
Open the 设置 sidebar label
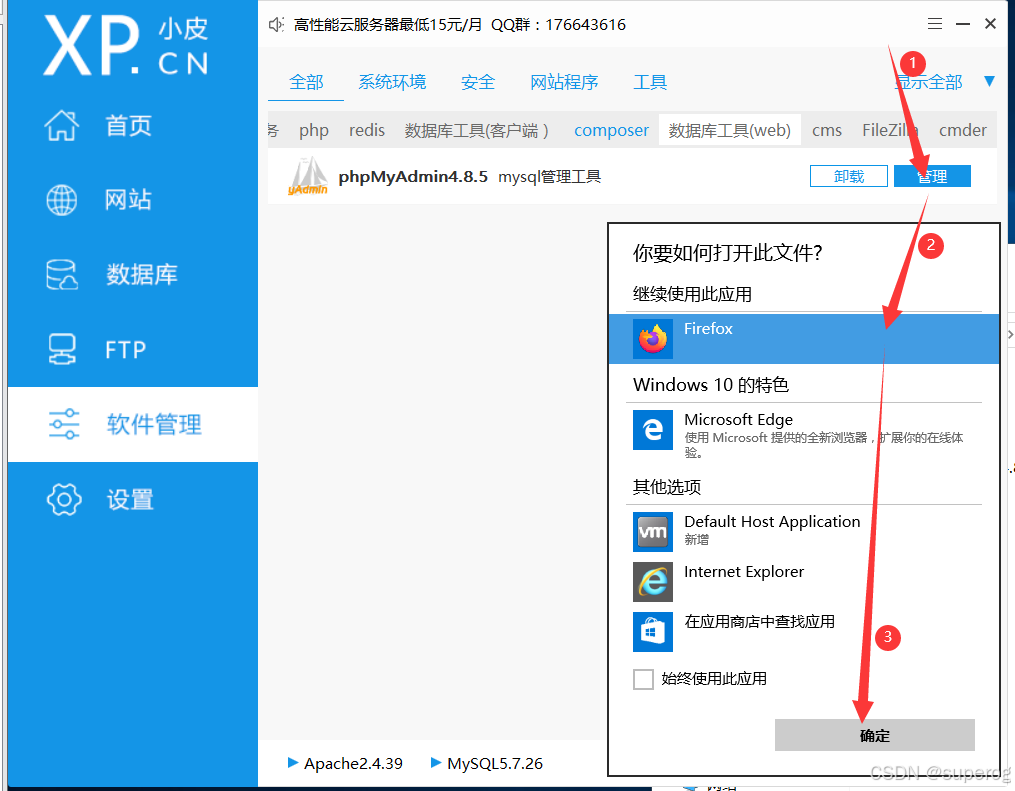[x=130, y=499]
